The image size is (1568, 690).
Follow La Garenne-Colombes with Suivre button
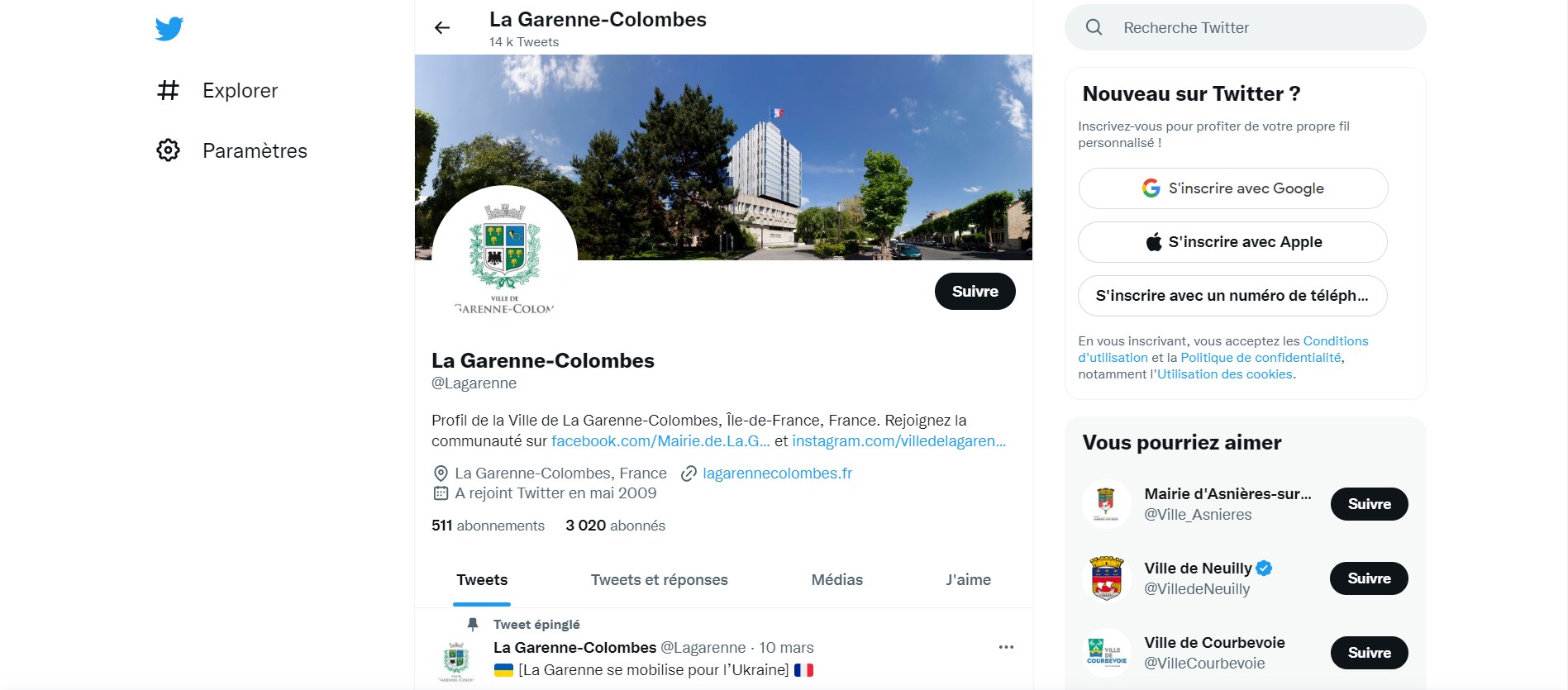[x=975, y=292]
